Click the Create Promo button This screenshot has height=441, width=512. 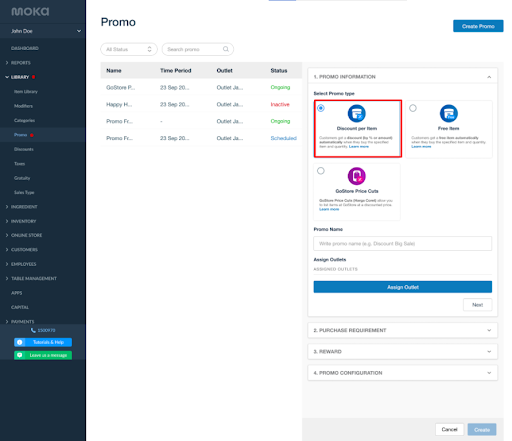[x=478, y=26]
